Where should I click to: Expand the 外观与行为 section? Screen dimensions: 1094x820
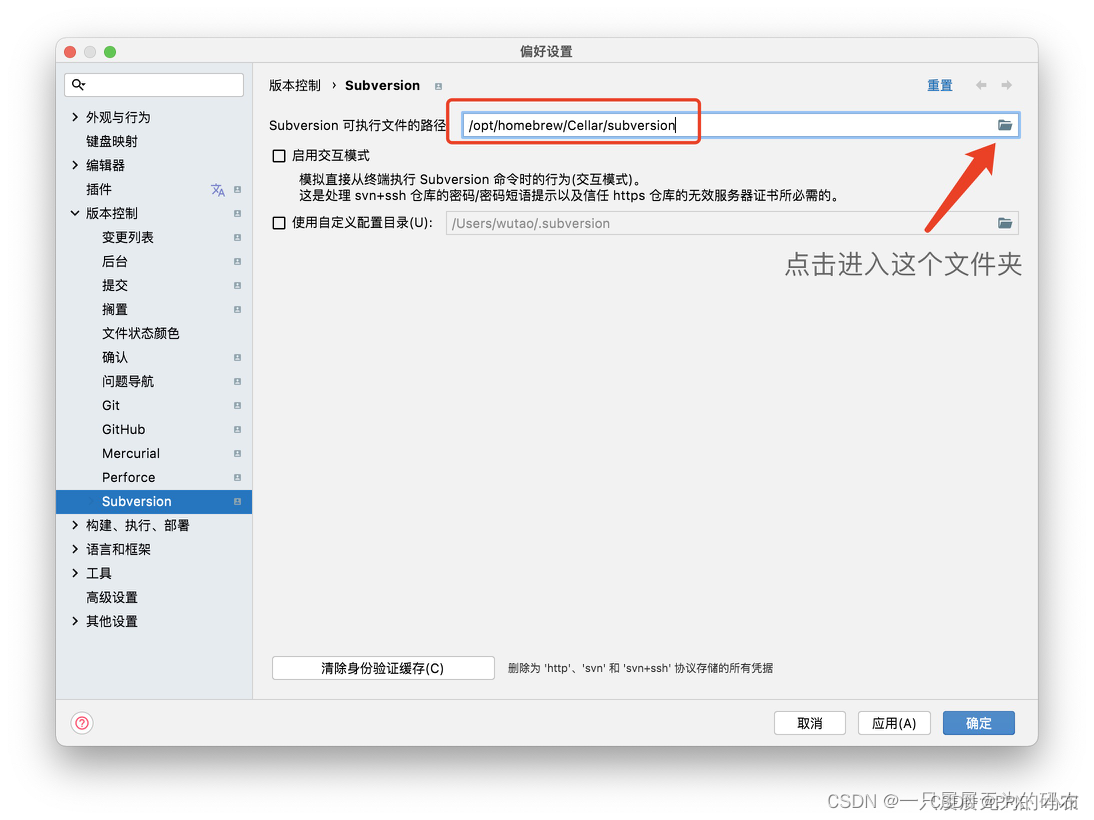[x=75, y=117]
